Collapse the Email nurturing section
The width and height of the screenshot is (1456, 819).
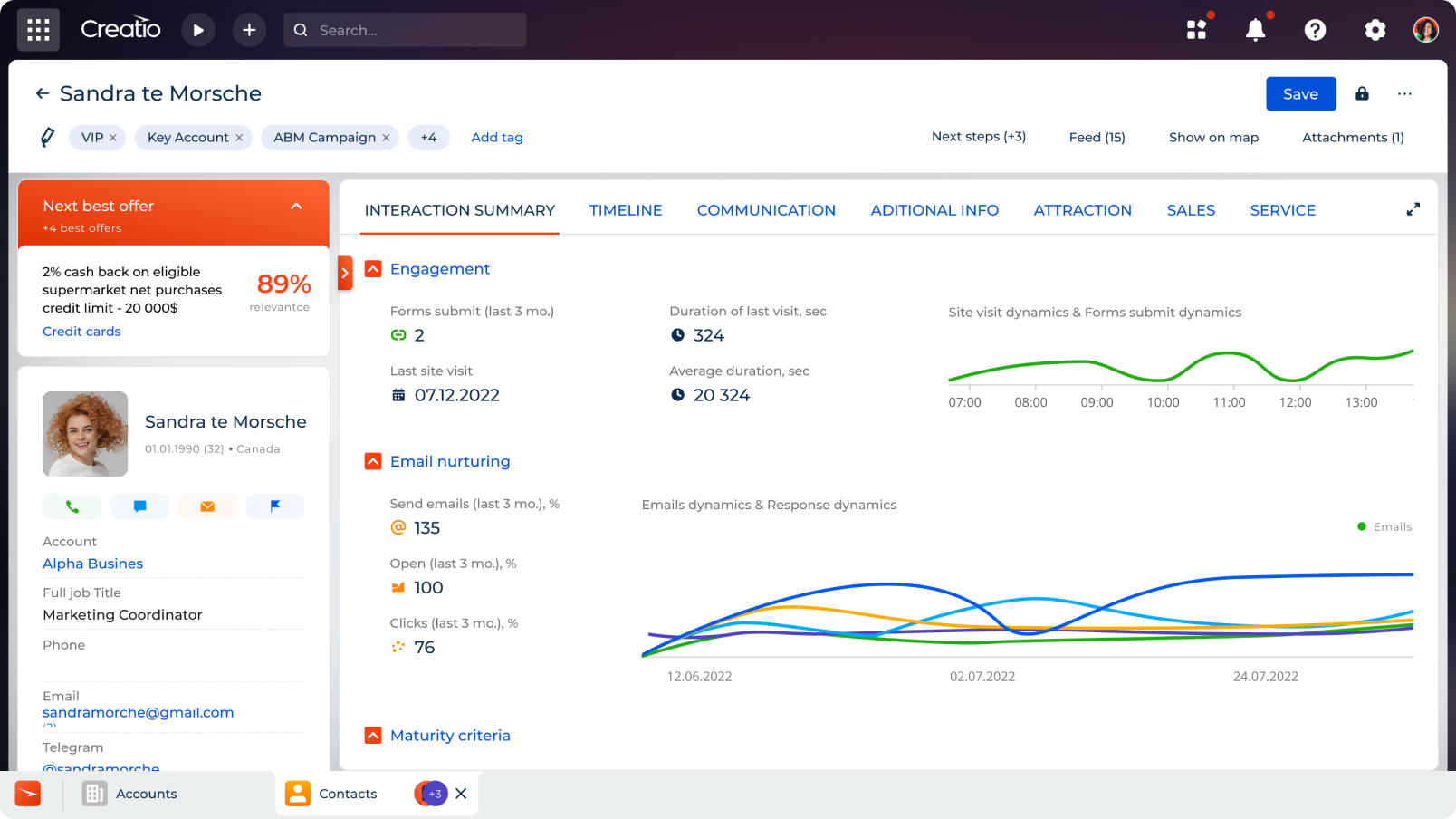coord(373,460)
